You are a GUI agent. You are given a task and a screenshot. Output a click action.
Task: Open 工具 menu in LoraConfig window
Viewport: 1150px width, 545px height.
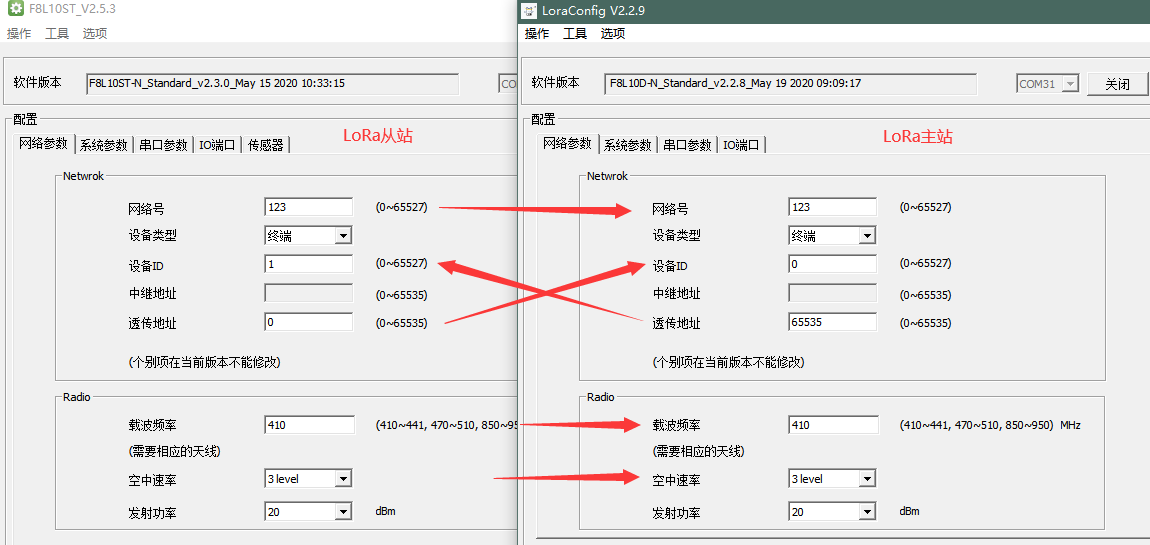(x=575, y=34)
